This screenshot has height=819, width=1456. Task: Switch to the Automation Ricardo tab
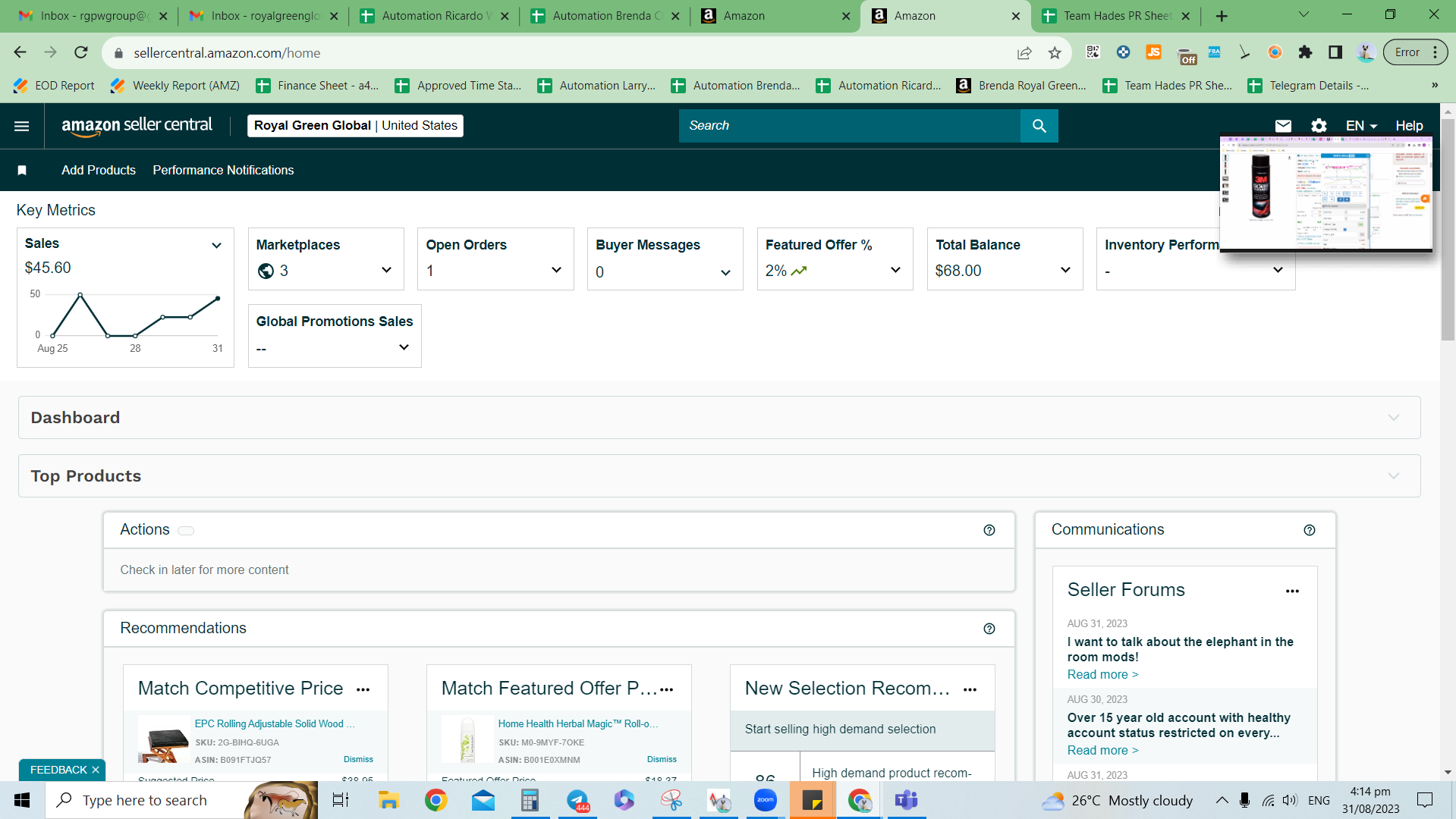point(435,16)
